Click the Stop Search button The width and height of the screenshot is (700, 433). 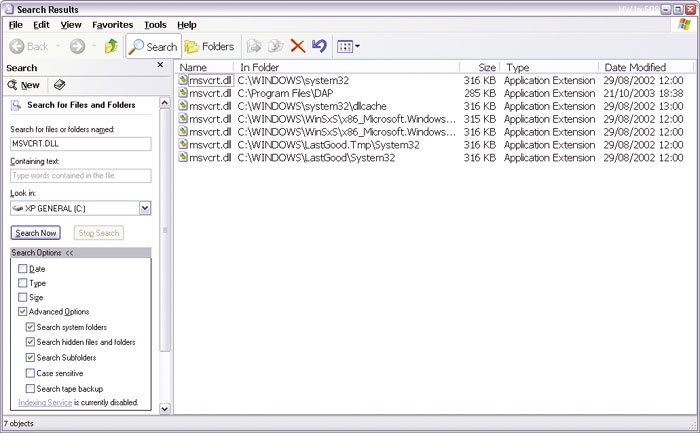pos(99,233)
